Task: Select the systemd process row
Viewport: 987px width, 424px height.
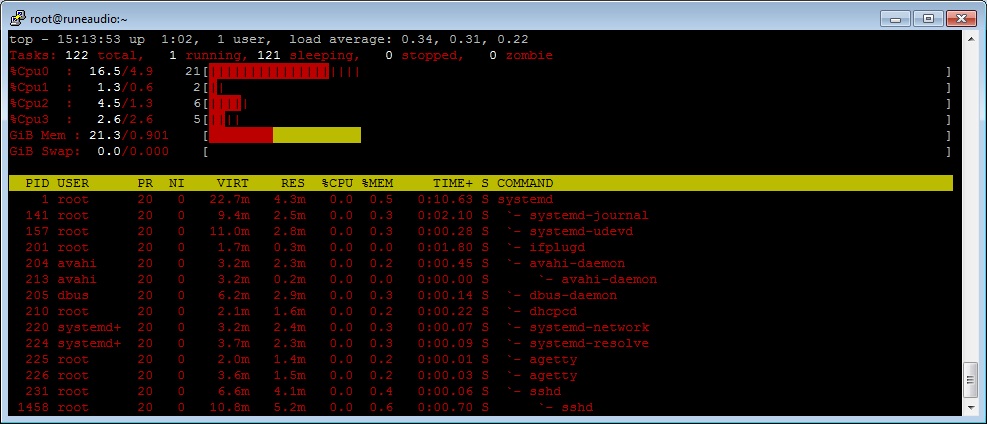Action: tap(481, 199)
